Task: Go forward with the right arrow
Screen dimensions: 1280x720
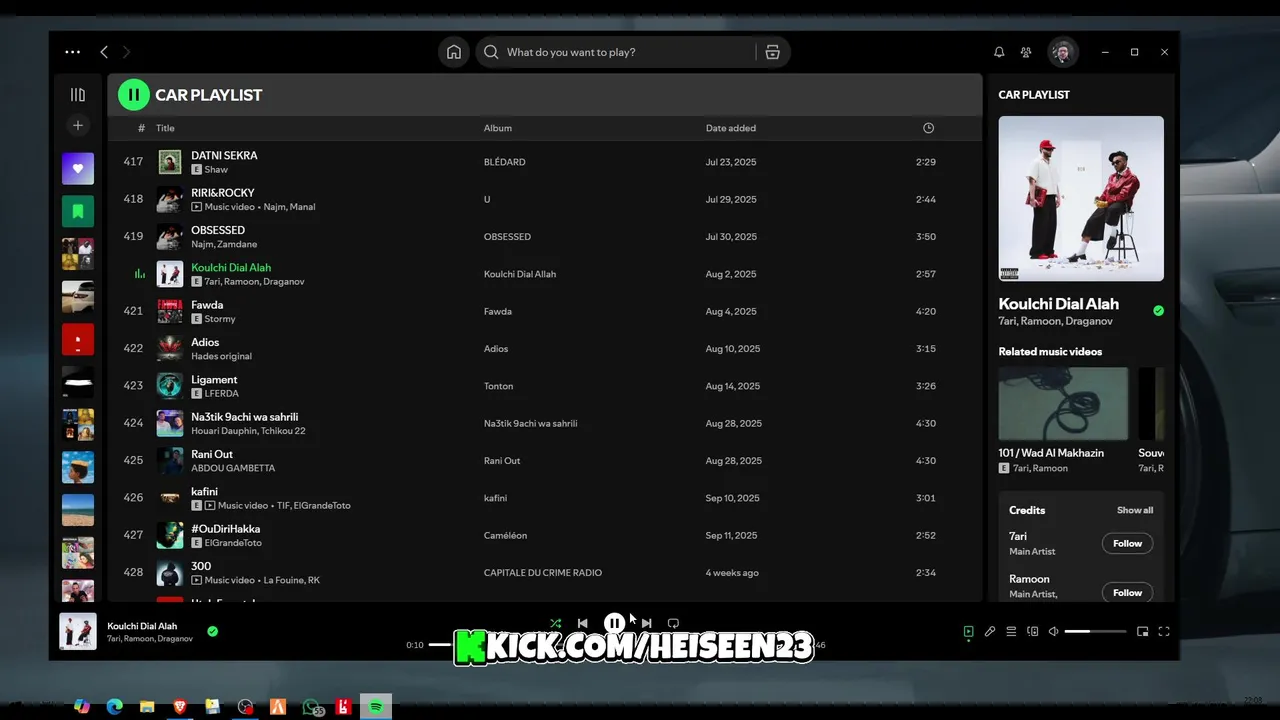Action: 126,52
